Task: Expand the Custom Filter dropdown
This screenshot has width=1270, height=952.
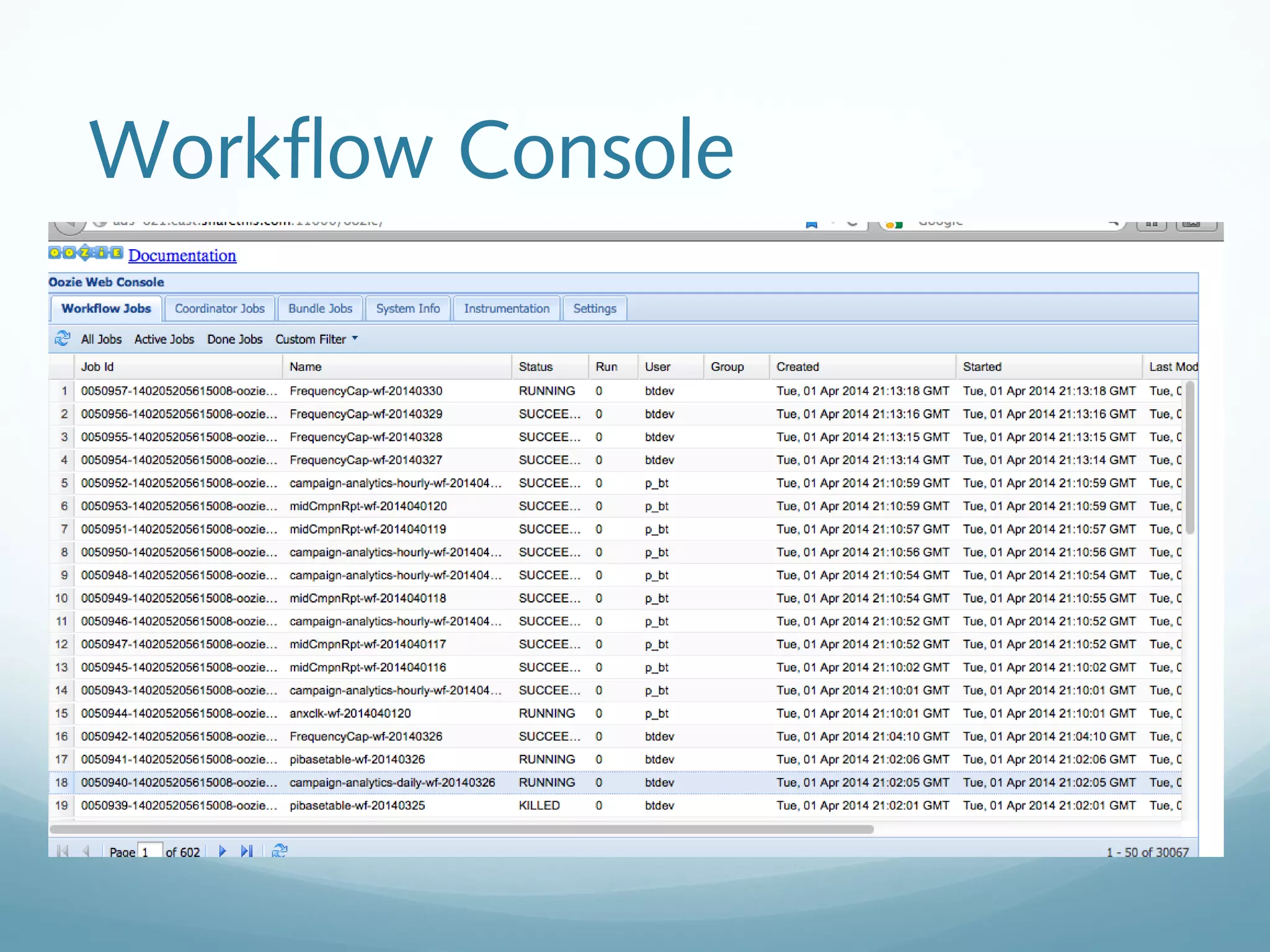Action: (x=317, y=339)
